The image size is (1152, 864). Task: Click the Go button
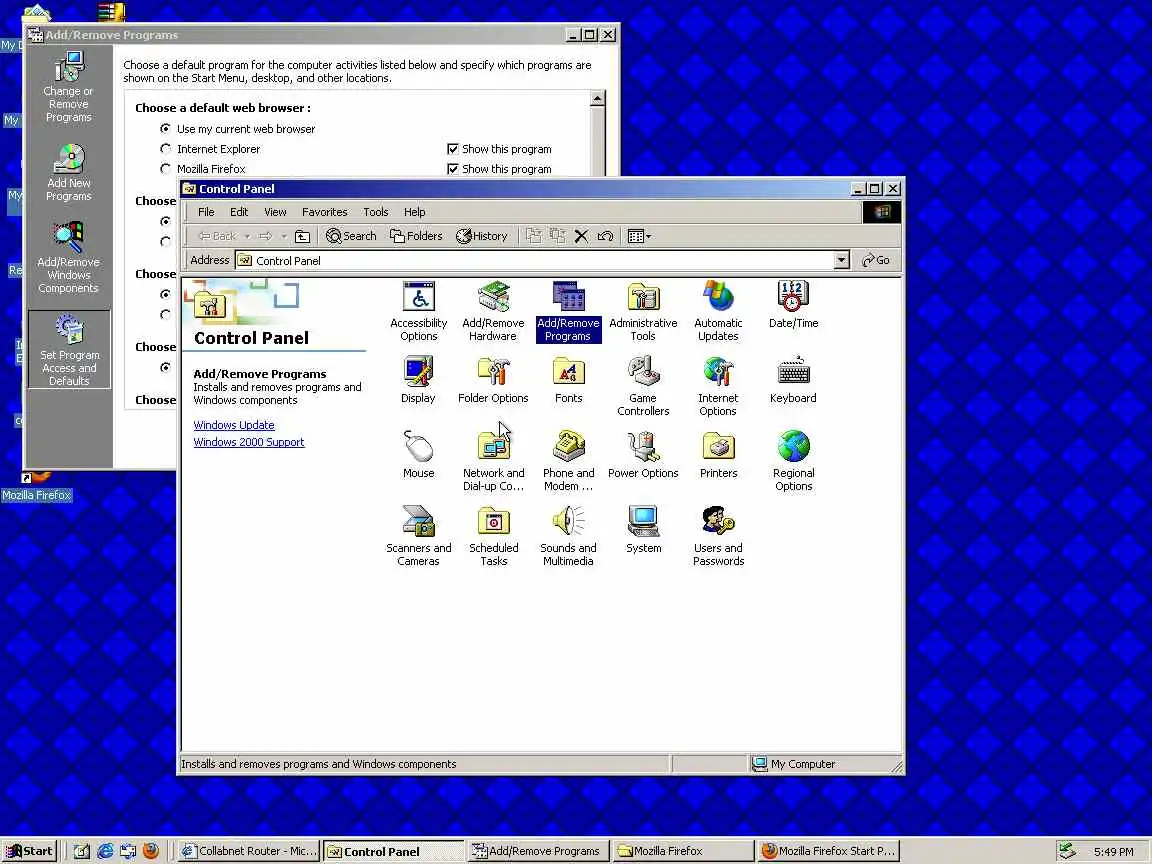(x=876, y=260)
